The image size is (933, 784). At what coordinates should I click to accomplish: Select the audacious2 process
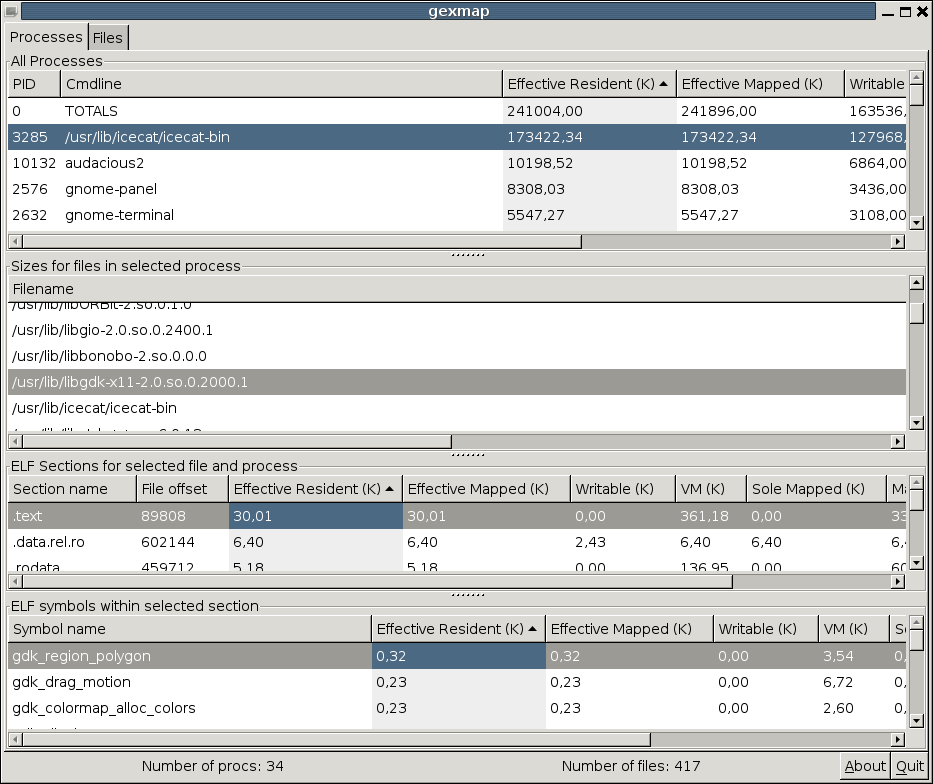click(x=457, y=163)
